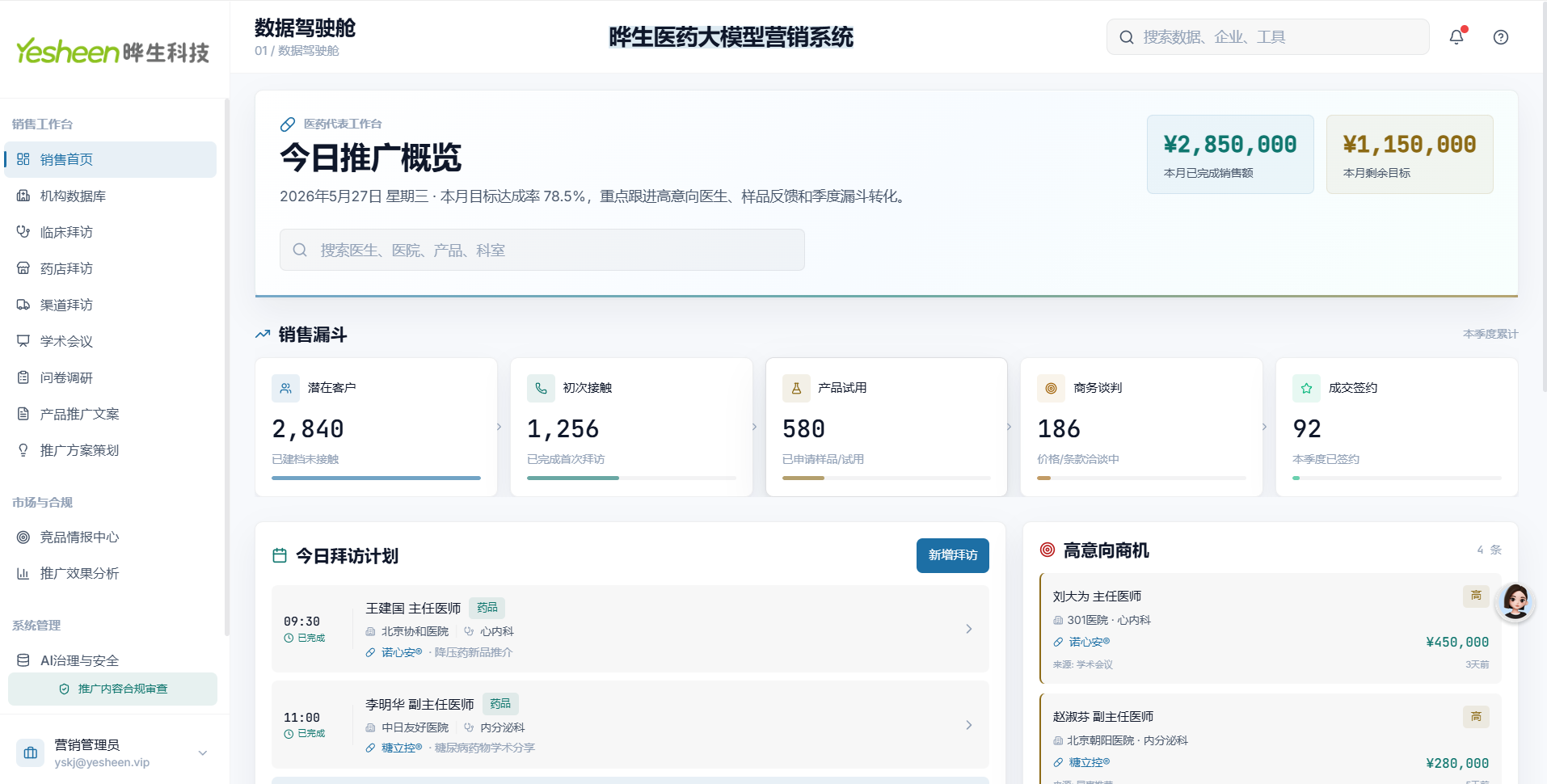This screenshot has height=784, width=1547.
Task: Click the ¥2,850,000 本月已完成销售额 card
Action: tap(1230, 154)
